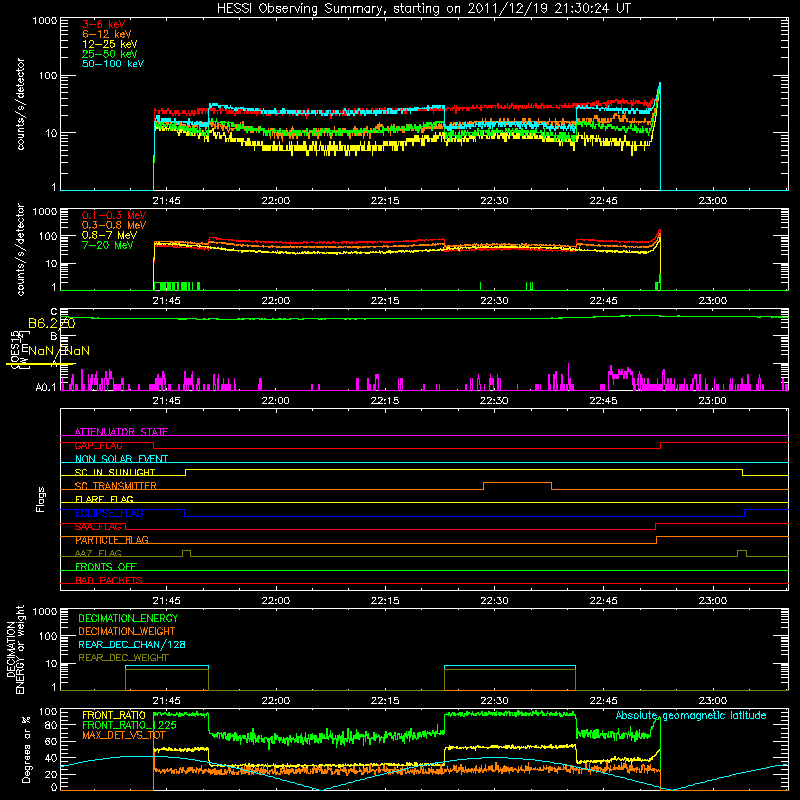Select the SAA_FLAG label

pos(98,527)
